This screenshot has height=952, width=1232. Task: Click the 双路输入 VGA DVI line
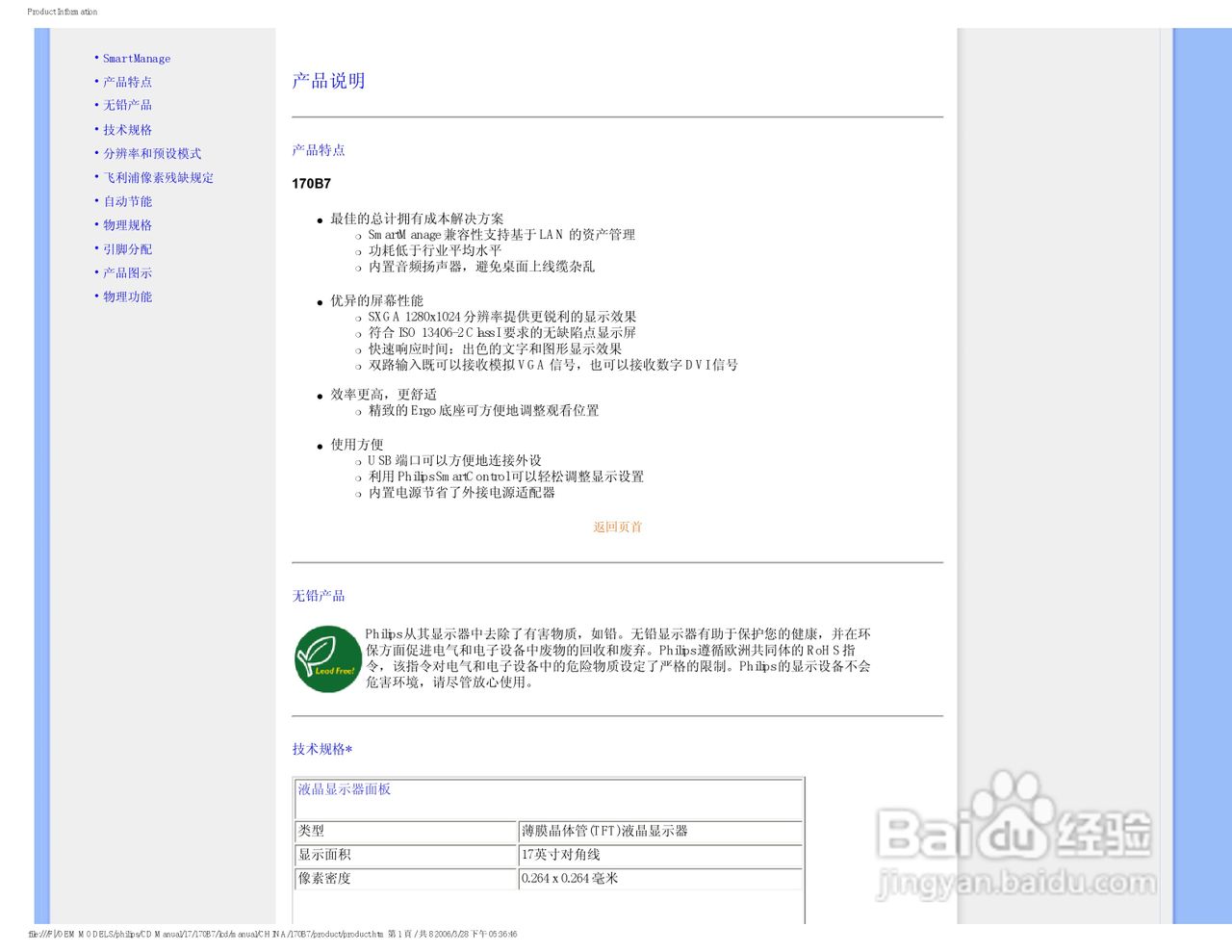click(553, 366)
